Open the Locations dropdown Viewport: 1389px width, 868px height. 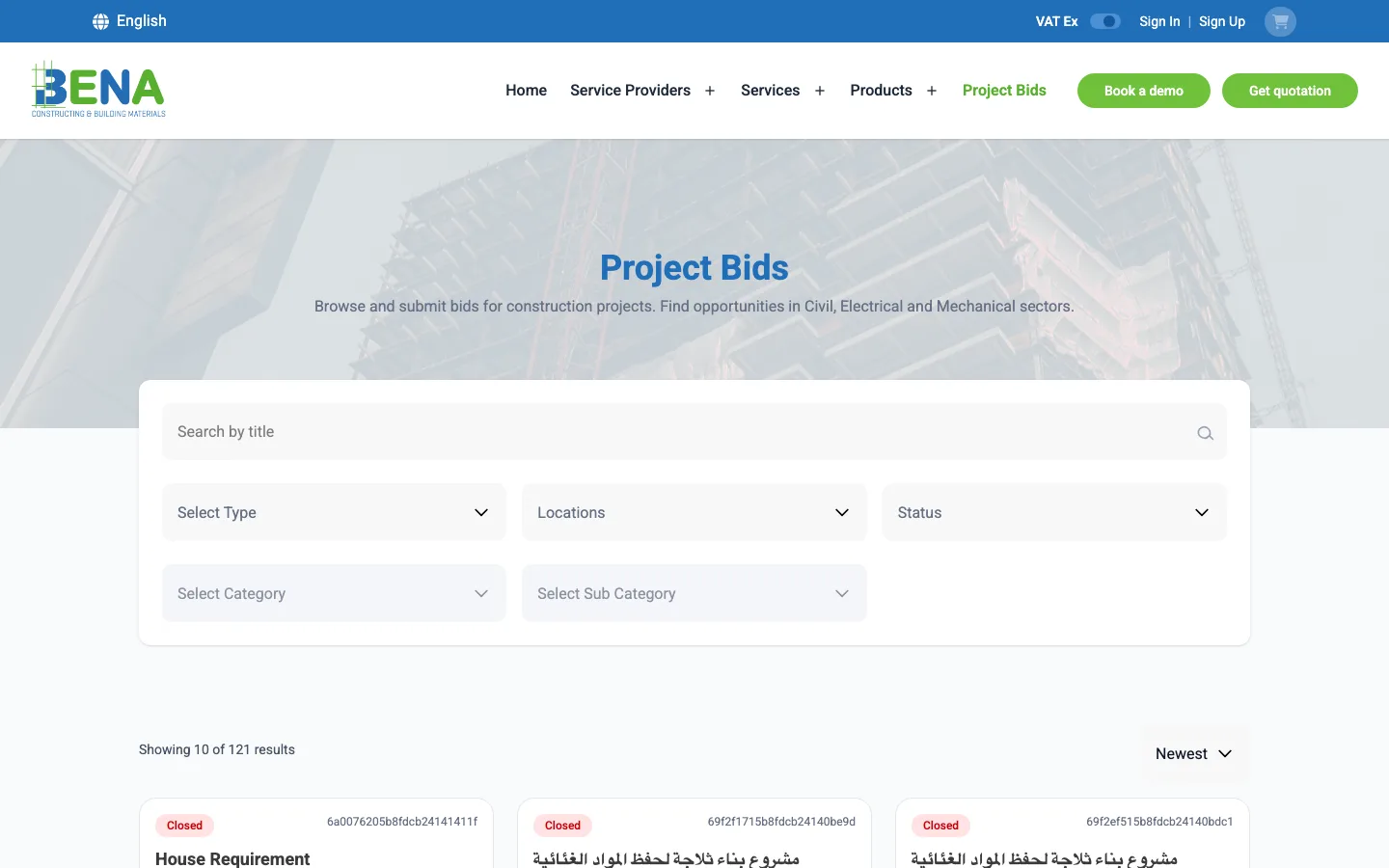(x=694, y=512)
